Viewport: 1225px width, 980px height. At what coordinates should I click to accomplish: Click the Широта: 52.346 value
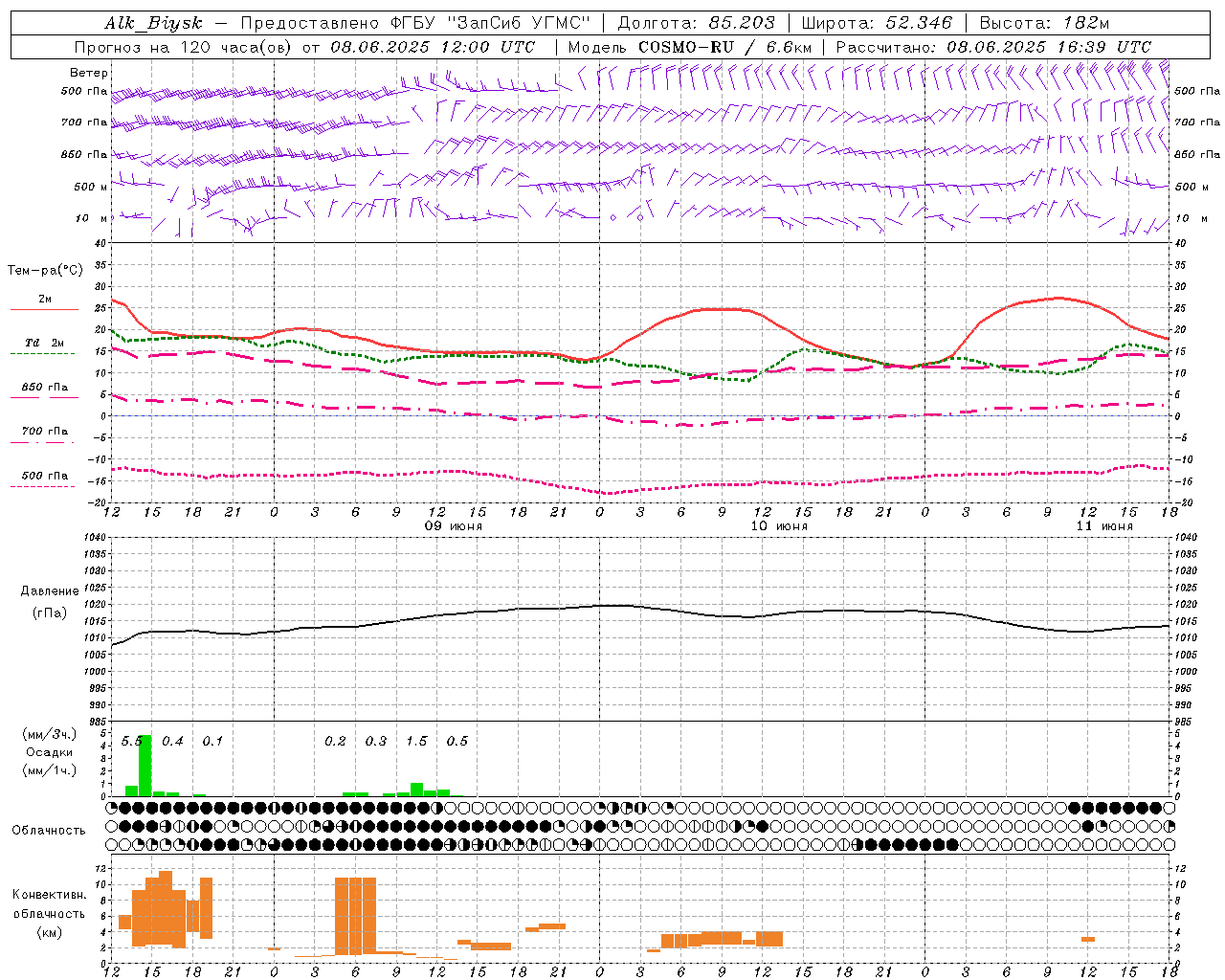[x=876, y=23]
